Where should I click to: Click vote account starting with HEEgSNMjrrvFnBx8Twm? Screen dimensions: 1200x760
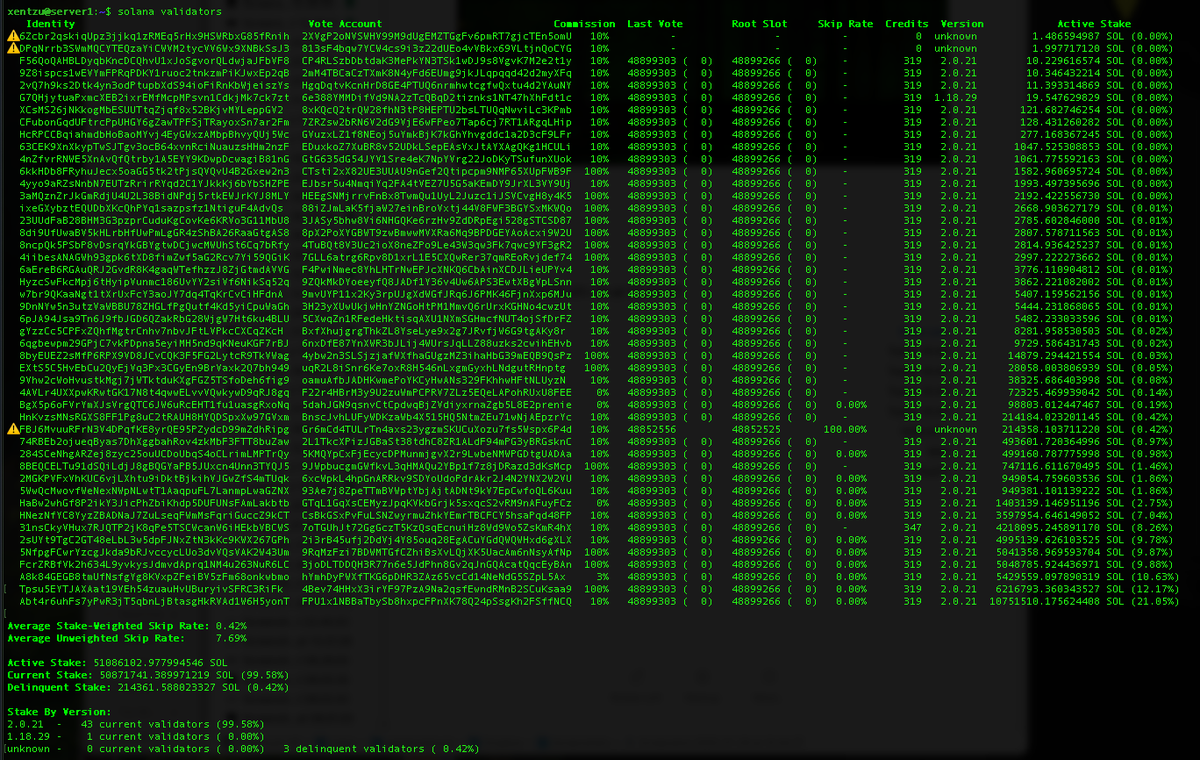436,194
